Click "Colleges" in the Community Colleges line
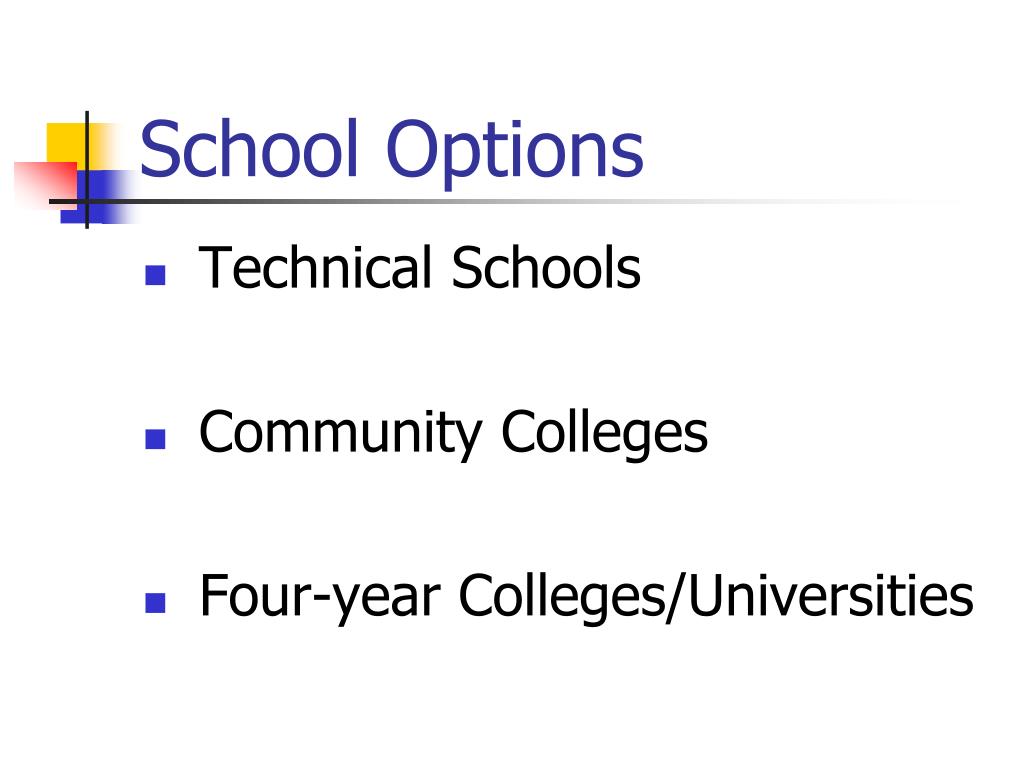1024x768 pixels. (x=605, y=434)
